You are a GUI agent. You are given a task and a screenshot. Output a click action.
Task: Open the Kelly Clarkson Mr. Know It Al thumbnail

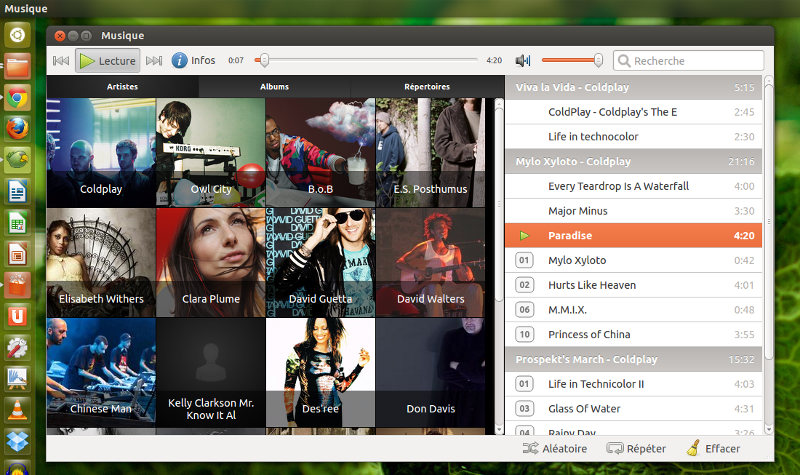click(211, 372)
